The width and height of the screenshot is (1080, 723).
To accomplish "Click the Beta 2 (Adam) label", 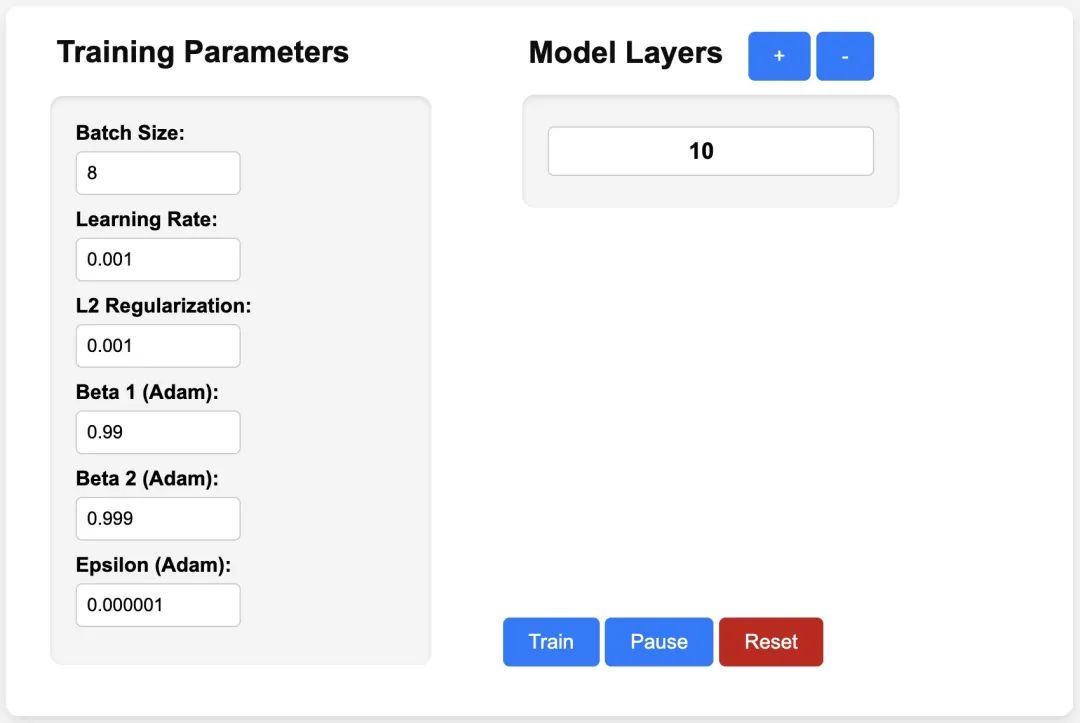I will click(x=147, y=479).
